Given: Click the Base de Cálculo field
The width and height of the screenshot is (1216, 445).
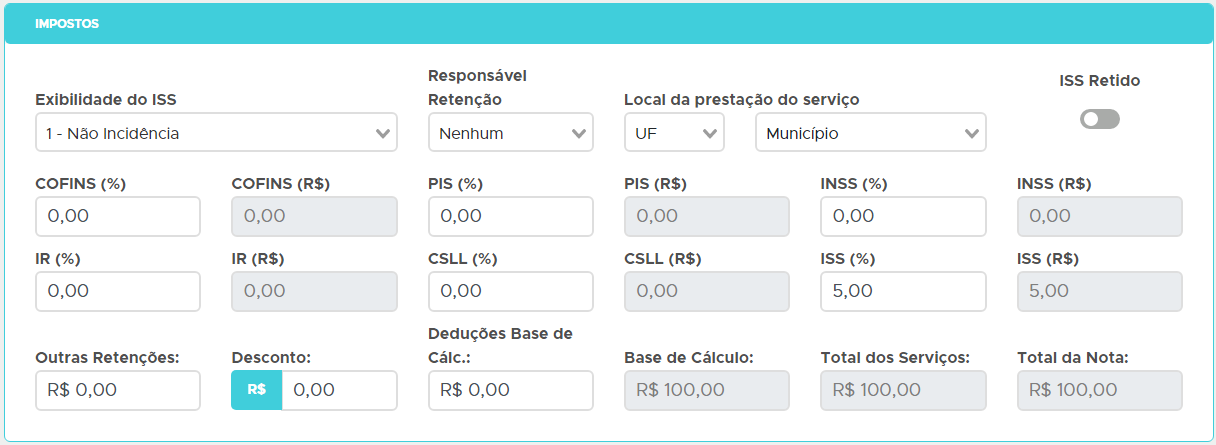Looking at the screenshot, I should coord(706,390).
